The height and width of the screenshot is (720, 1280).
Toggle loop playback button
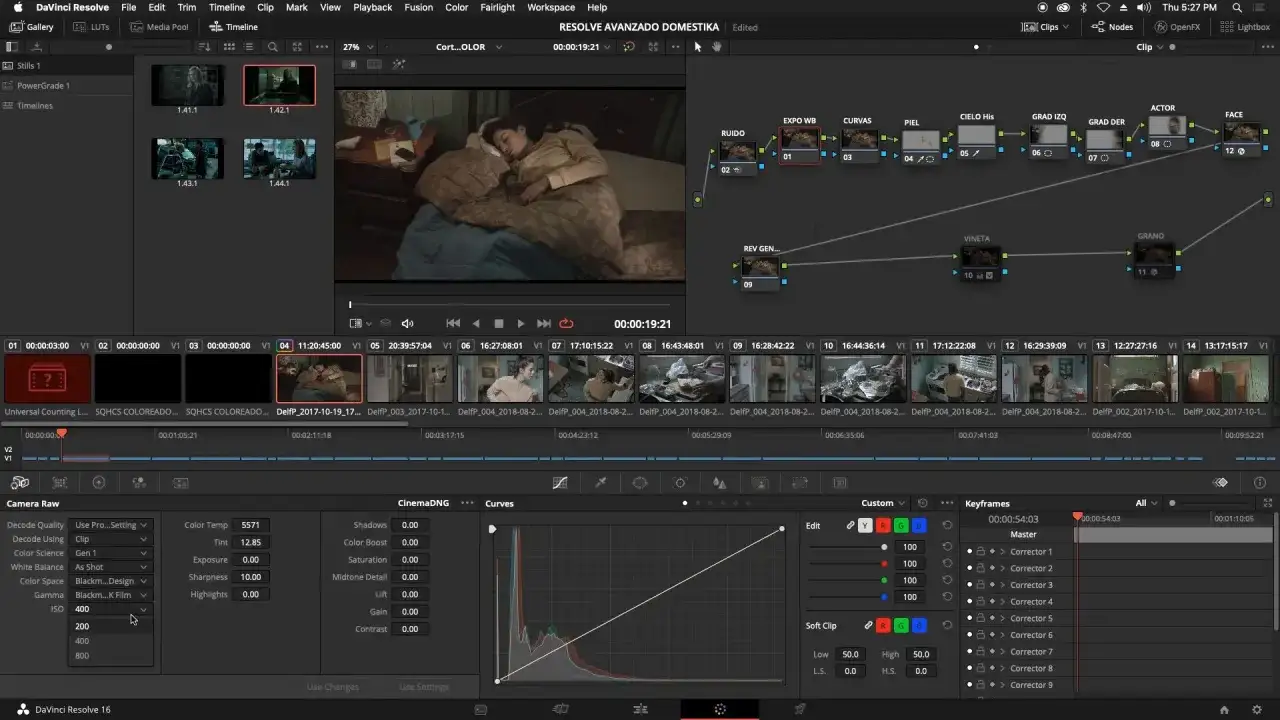(567, 324)
